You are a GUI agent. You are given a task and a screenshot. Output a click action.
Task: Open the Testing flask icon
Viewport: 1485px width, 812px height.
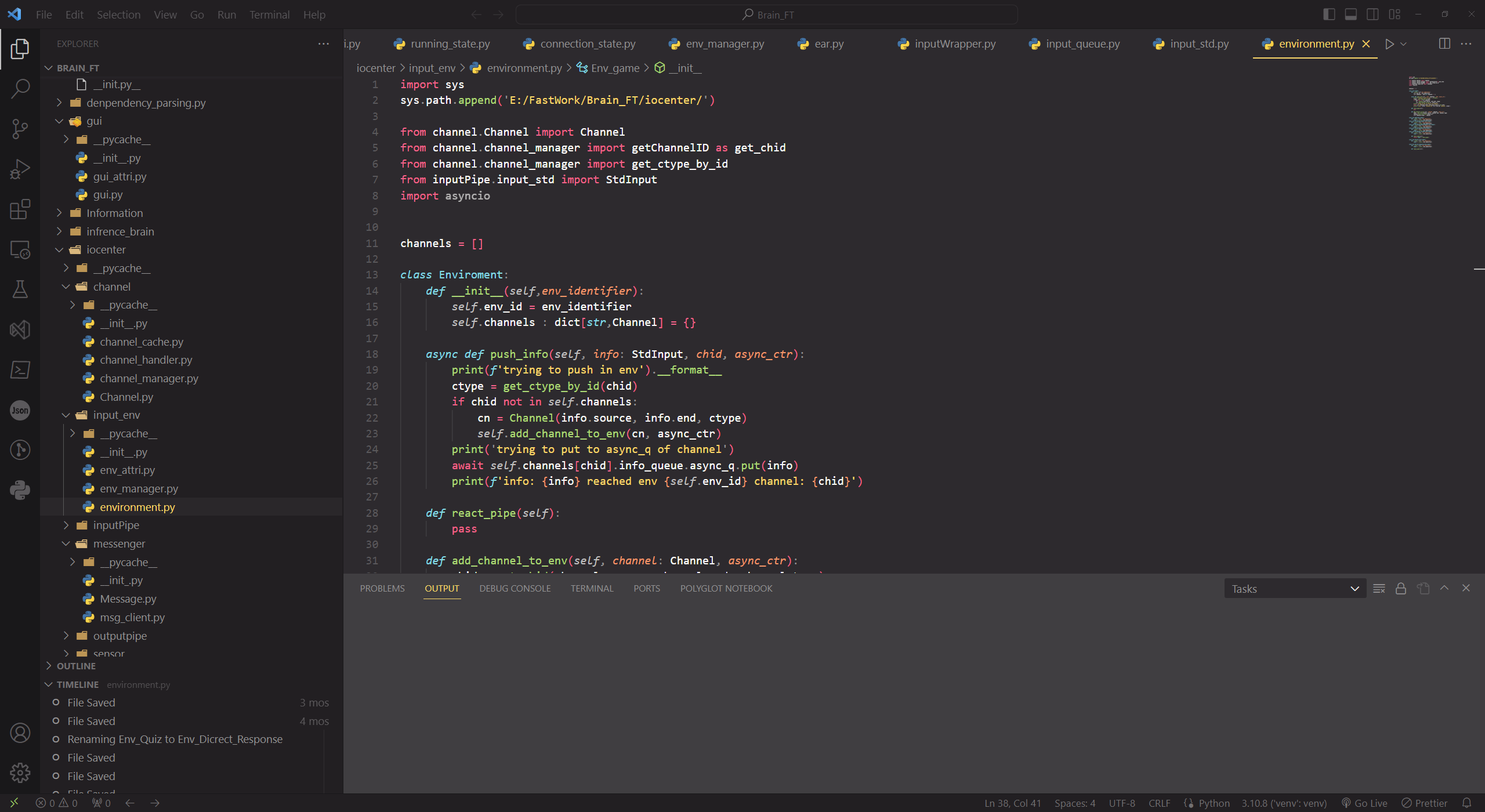(x=20, y=289)
